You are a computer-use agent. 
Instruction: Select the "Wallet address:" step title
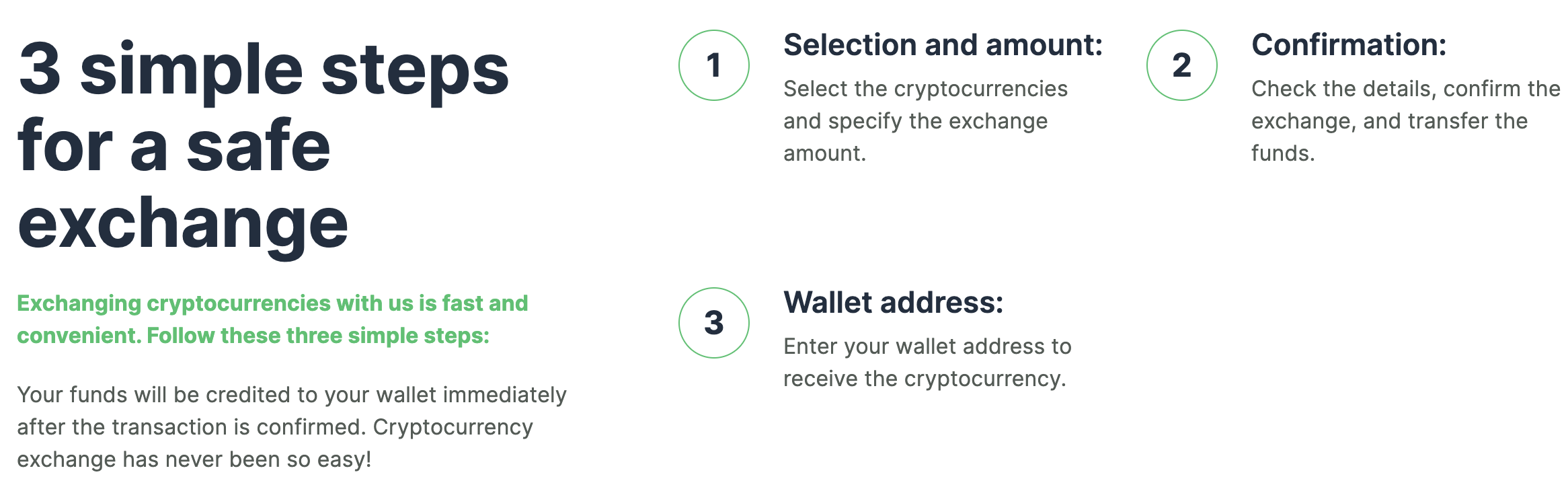pos(893,303)
